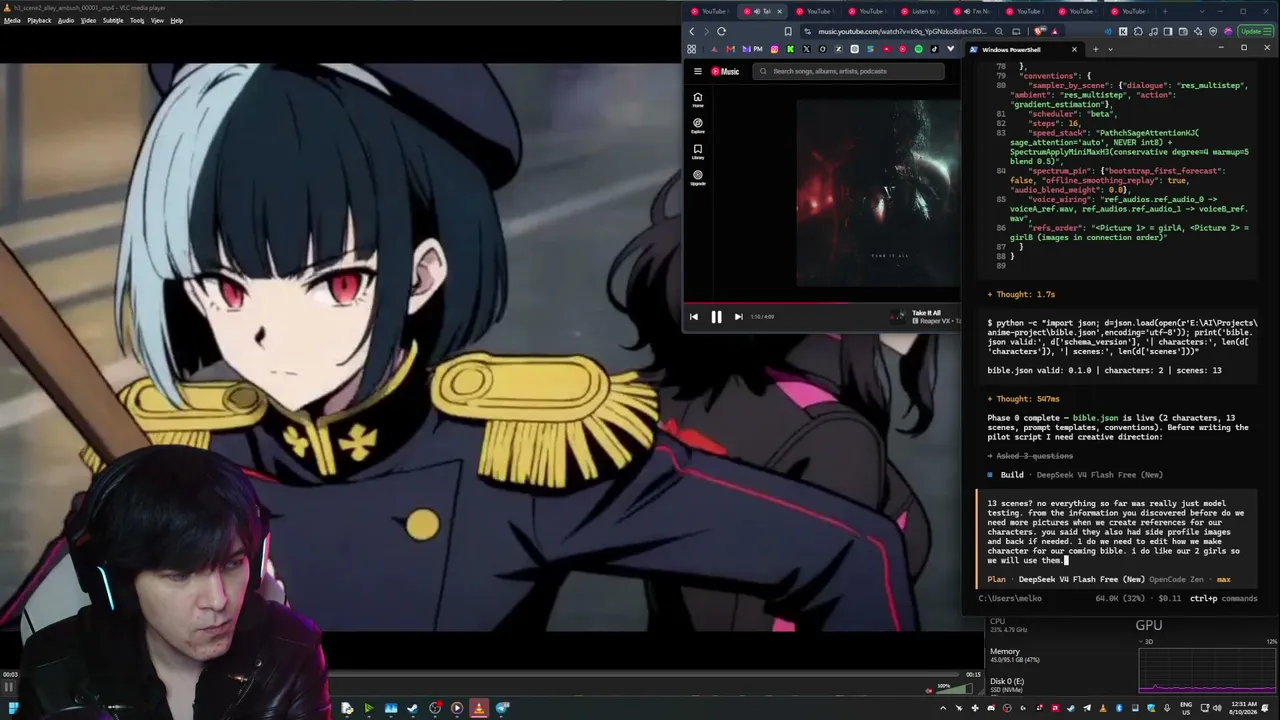Image resolution: width=1280 pixels, height=720 pixels.
Task: Open the TikTok bookmark
Action: pyautogui.click(x=934, y=49)
